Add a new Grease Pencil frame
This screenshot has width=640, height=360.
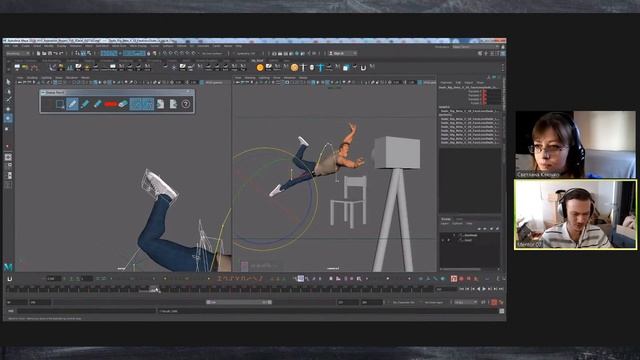[60, 104]
